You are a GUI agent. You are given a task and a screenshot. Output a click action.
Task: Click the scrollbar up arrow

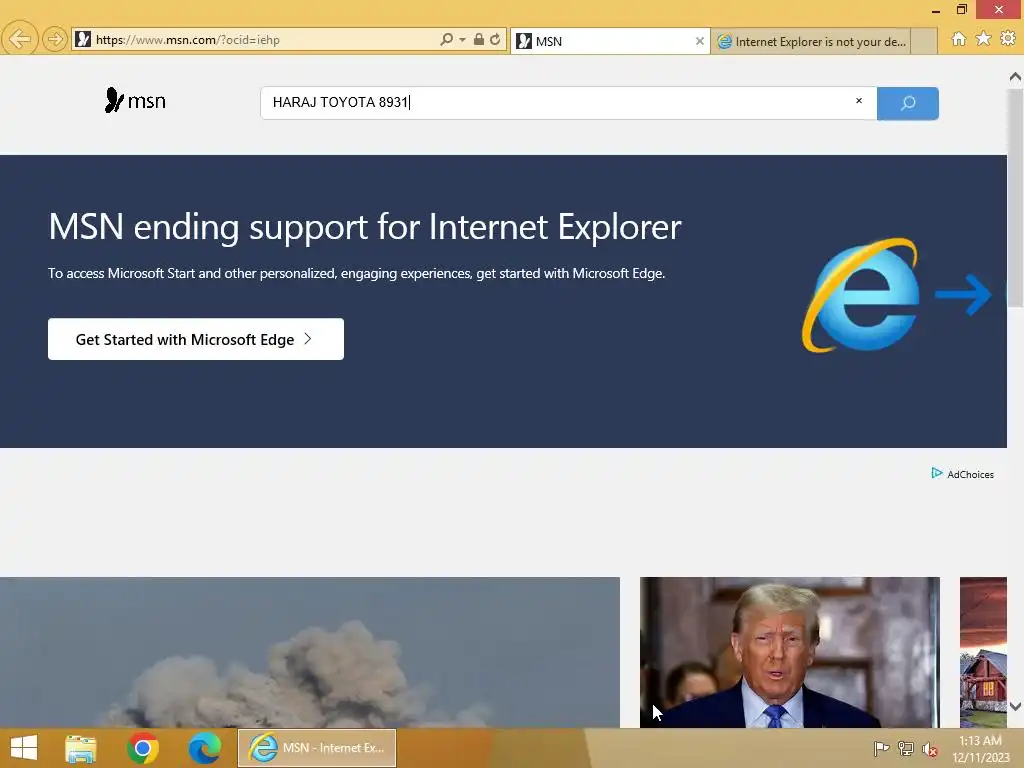1015,77
